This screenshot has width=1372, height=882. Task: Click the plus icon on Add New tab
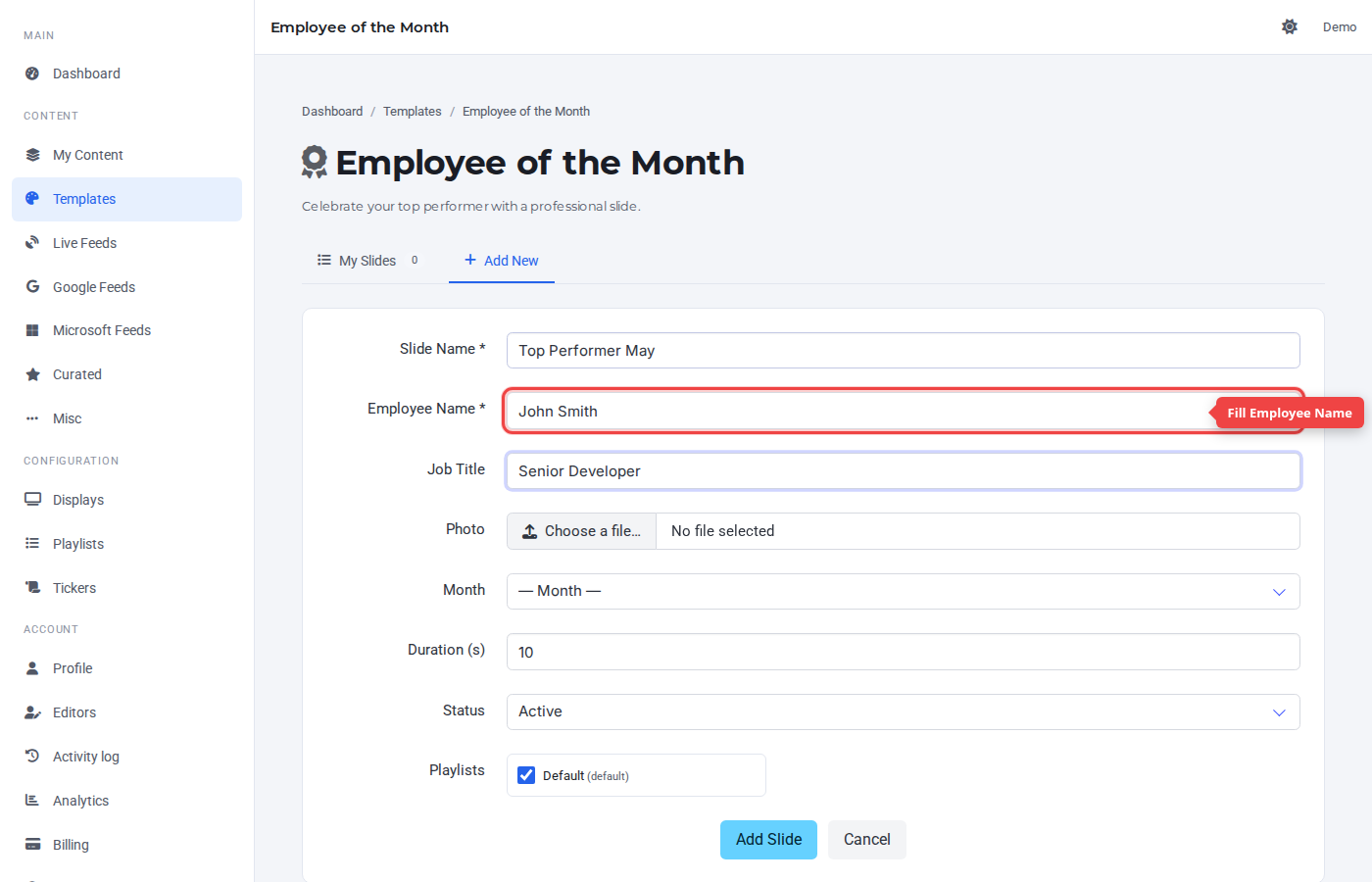pos(470,260)
